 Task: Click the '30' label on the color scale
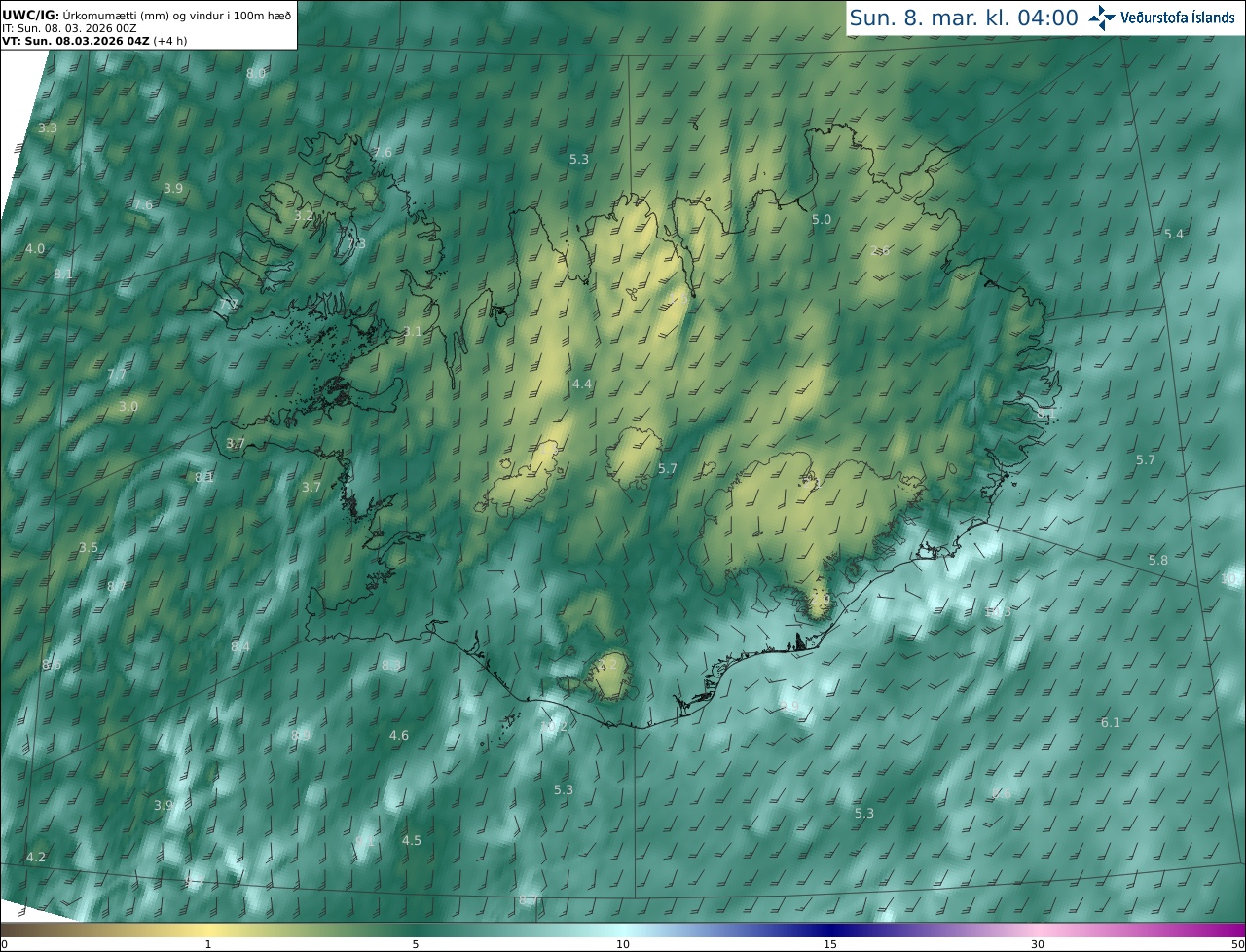[1038, 944]
